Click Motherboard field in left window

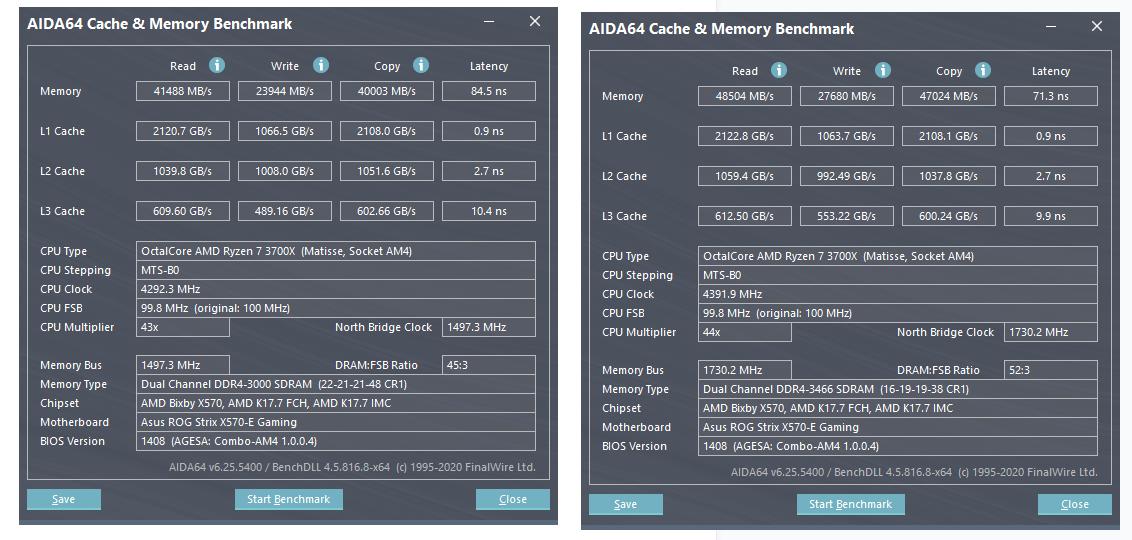click(336, 422)
